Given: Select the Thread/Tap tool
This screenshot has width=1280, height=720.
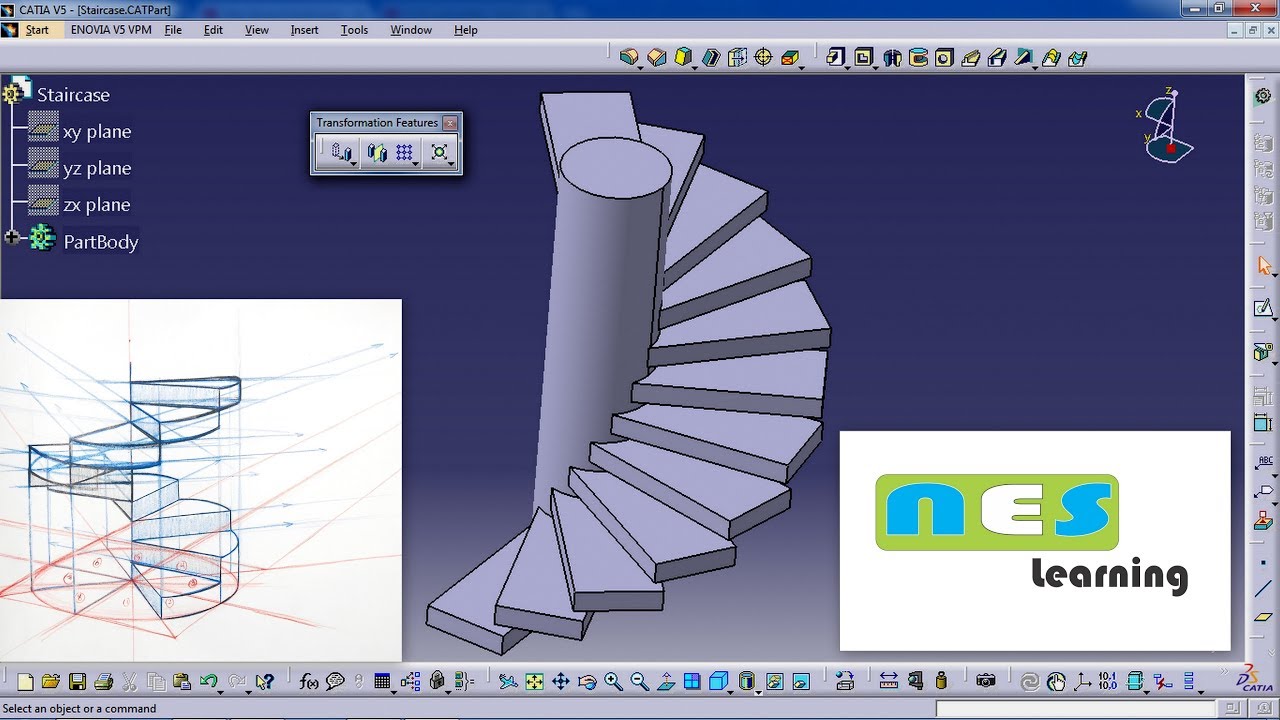Looking at the screenshot, I should point(763,58).
